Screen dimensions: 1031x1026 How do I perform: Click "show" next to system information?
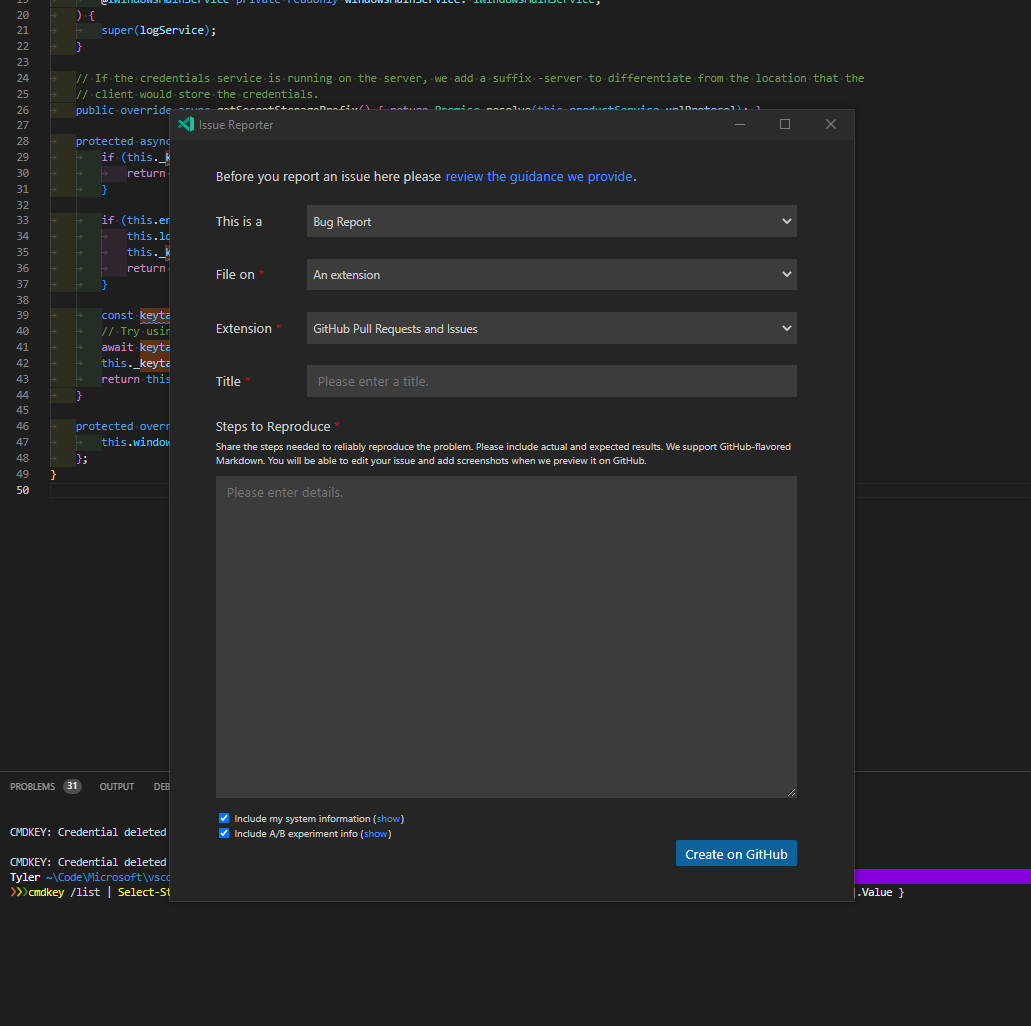[388, 817]
